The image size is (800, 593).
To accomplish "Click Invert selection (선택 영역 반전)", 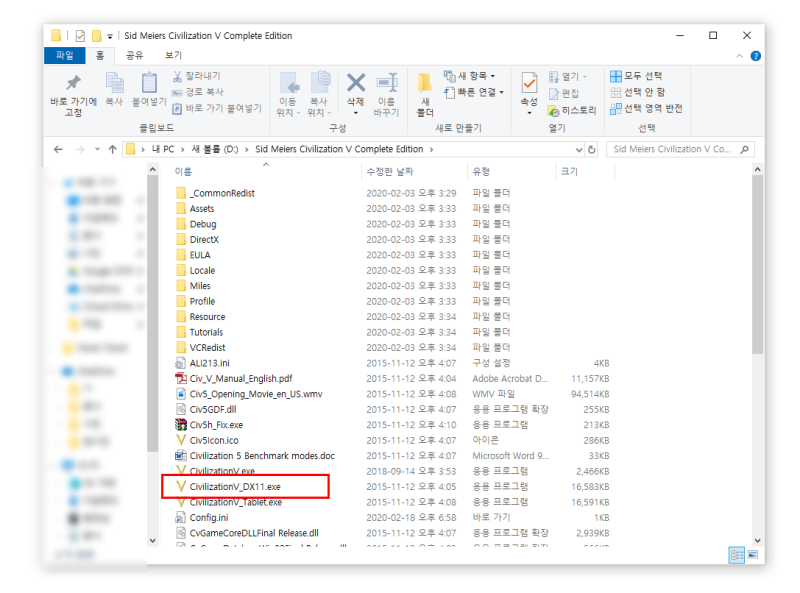I will click(x=646, y=108).
